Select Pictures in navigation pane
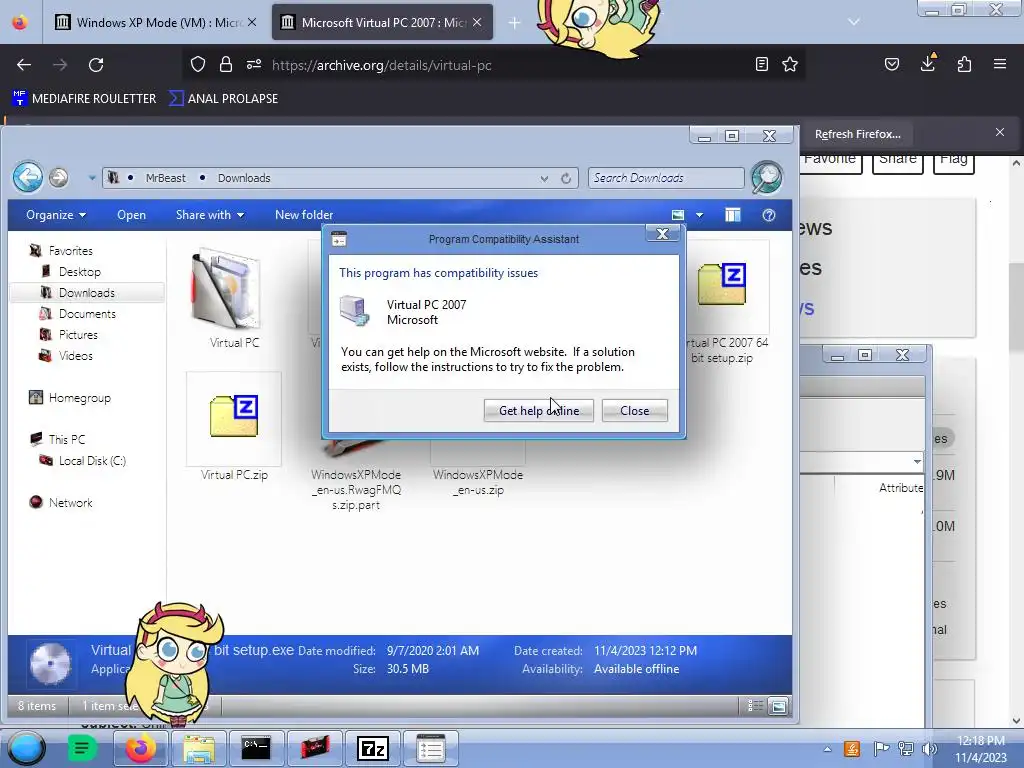The image size is (1024, 768). 78,334
